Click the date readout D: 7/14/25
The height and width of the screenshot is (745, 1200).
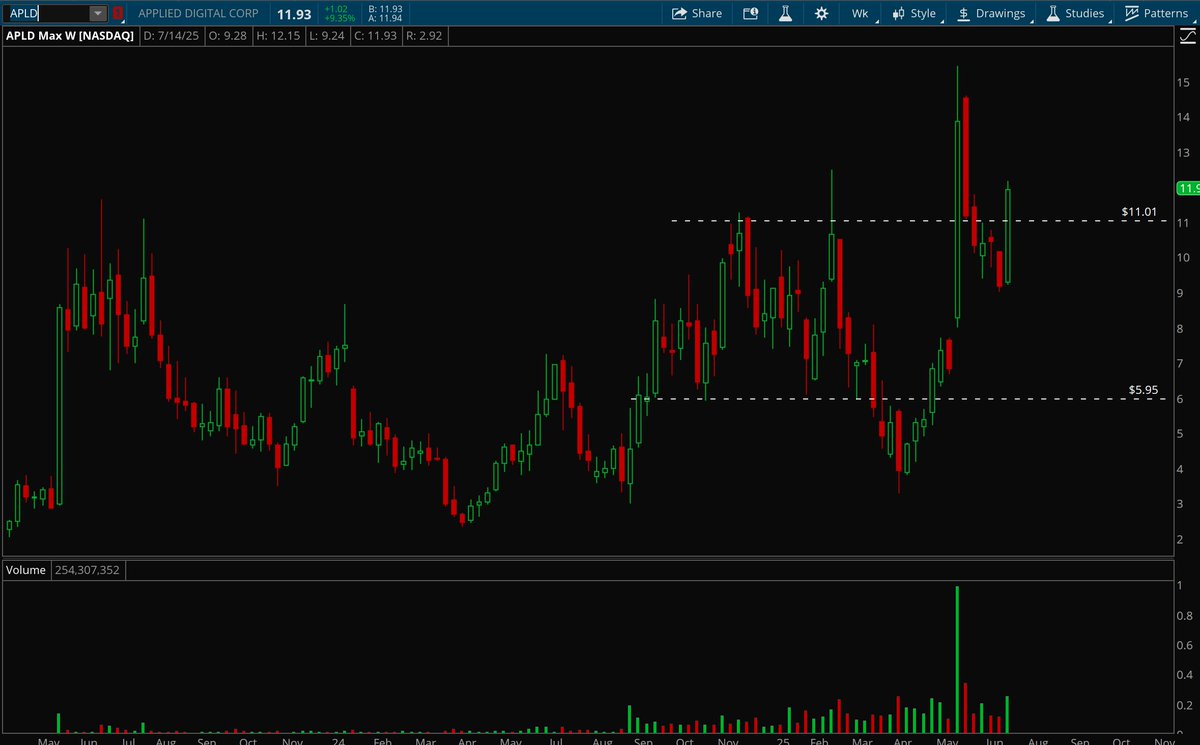172,36
